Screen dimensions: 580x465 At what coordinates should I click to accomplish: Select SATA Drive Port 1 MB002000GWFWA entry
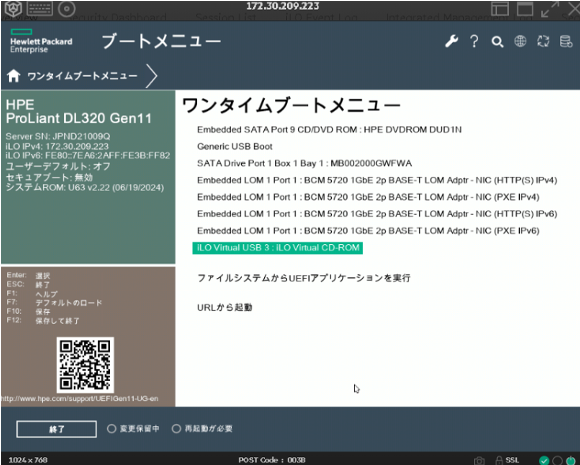pyautogui.click(x=304, y=163)
